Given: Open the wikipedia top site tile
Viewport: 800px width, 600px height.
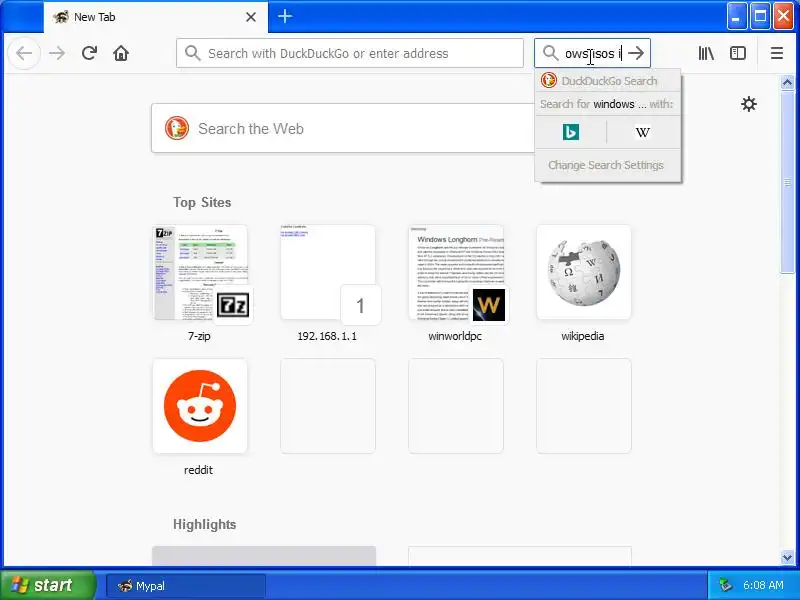Looking at the screenshot, I should 584,272.
